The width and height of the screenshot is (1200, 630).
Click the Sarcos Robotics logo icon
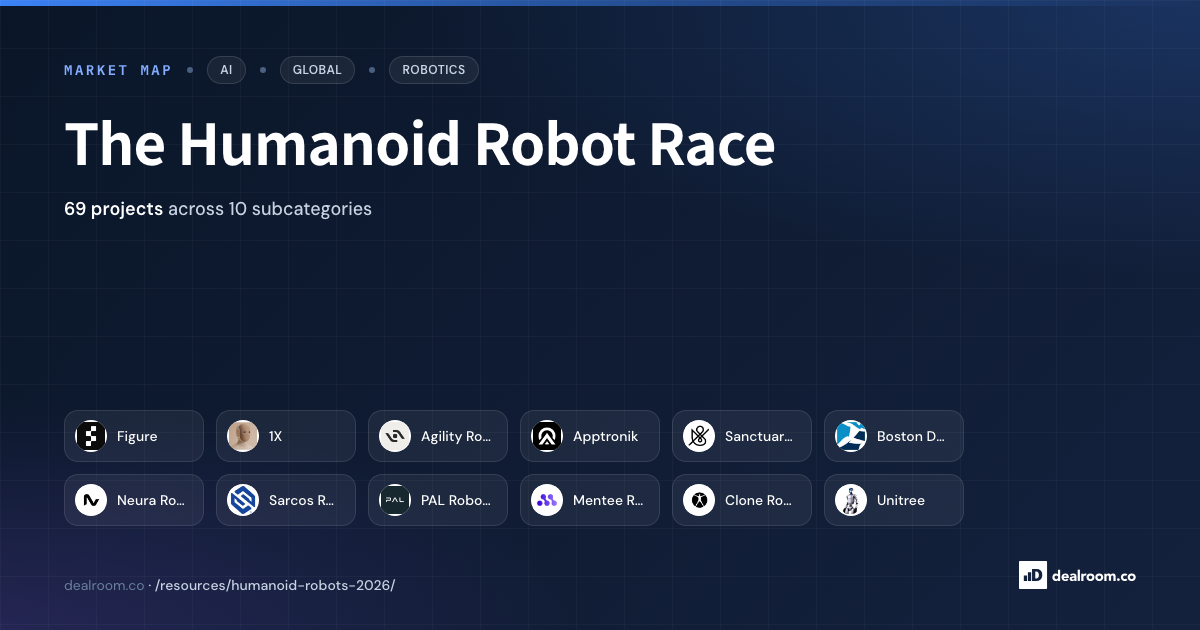[x=243, y=500]
